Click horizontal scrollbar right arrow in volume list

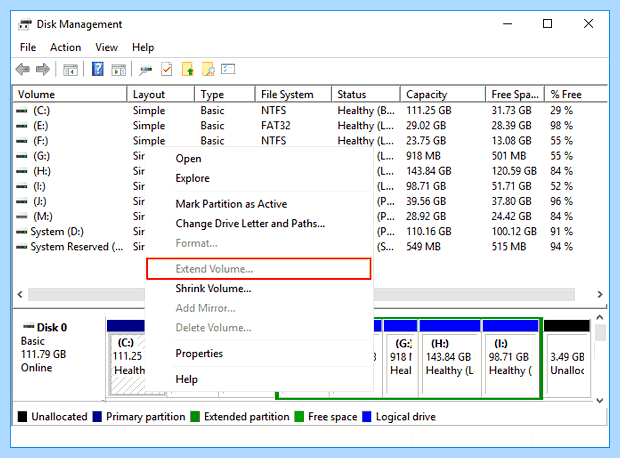point(600,294)
